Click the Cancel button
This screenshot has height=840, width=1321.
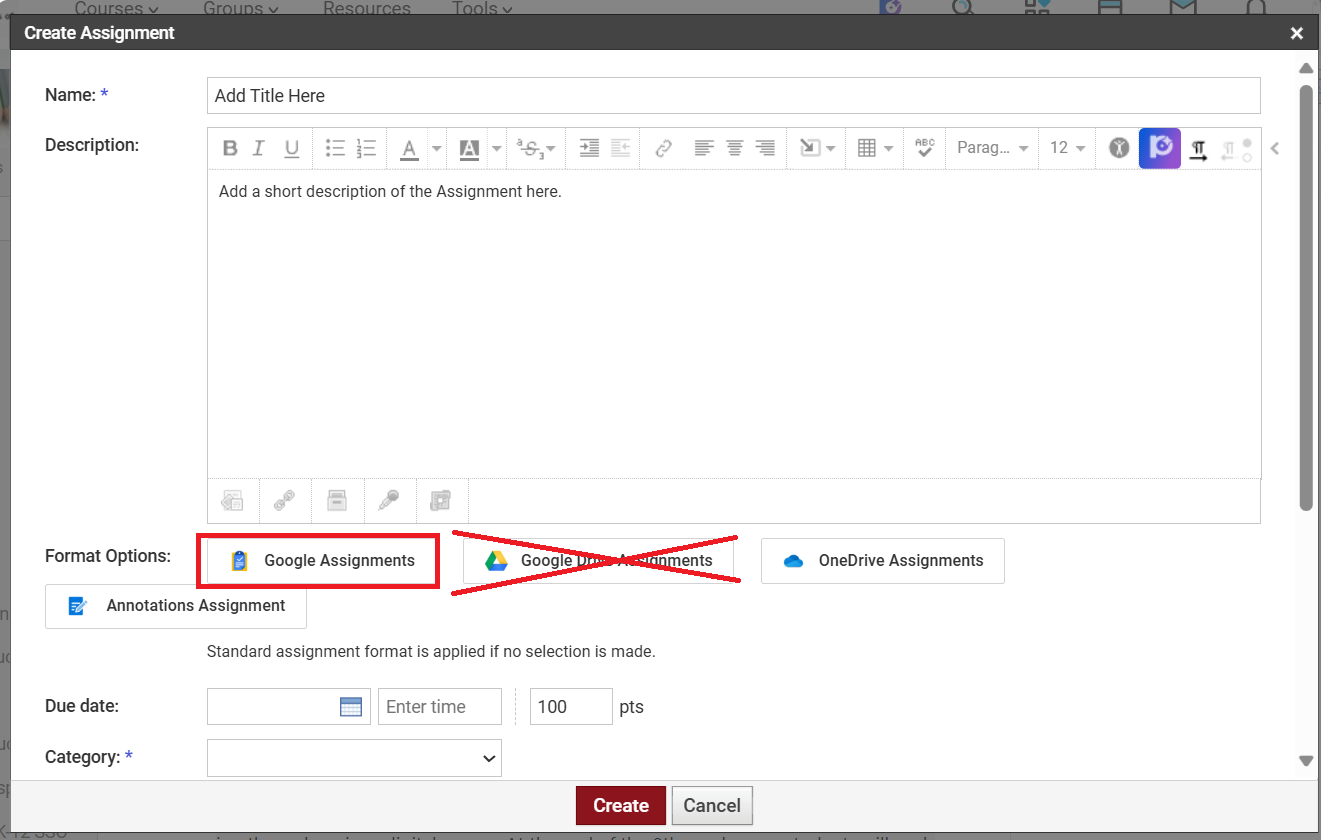[711, 806]
